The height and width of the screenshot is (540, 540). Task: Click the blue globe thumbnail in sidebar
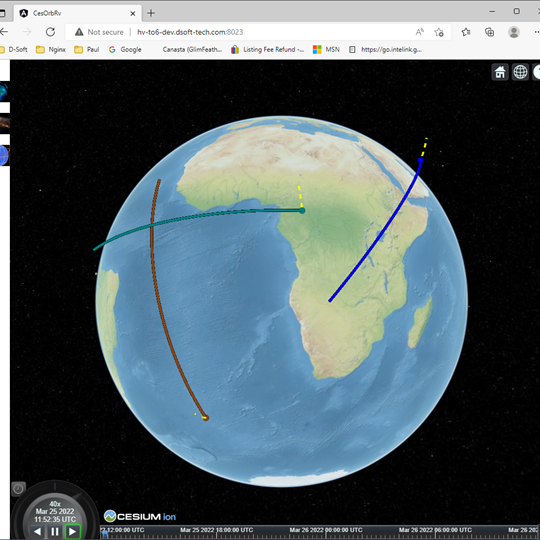[x=4, y=155]
